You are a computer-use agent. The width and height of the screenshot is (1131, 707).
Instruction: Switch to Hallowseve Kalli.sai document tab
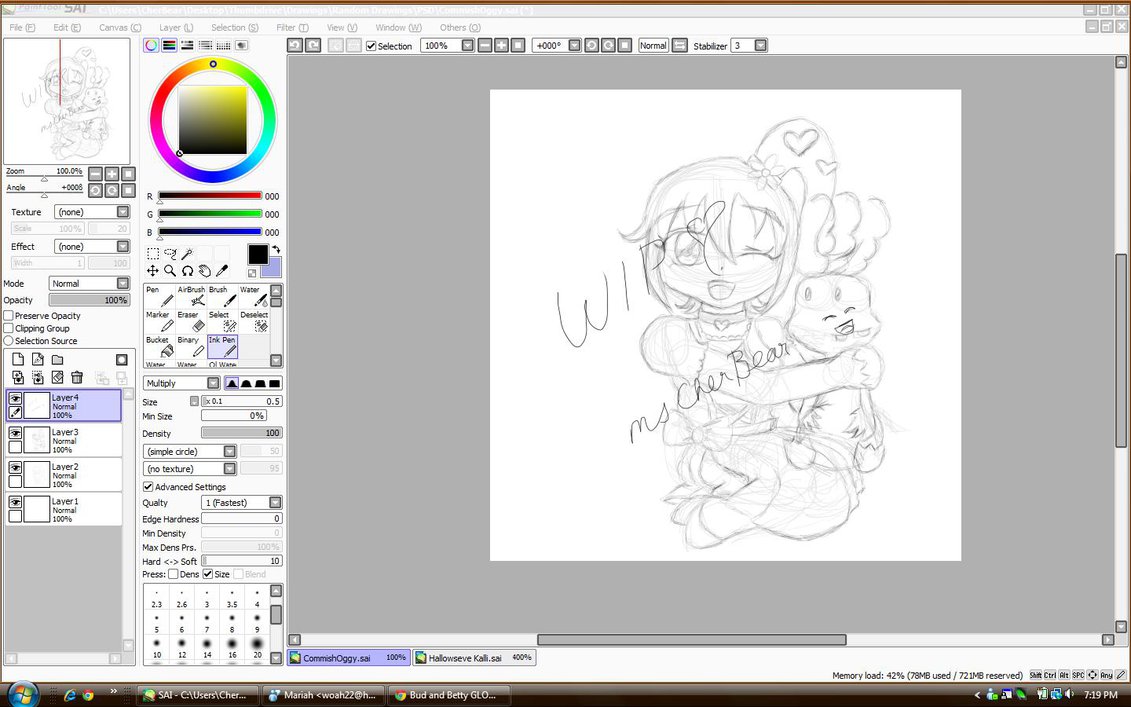[x=474, y=658]
